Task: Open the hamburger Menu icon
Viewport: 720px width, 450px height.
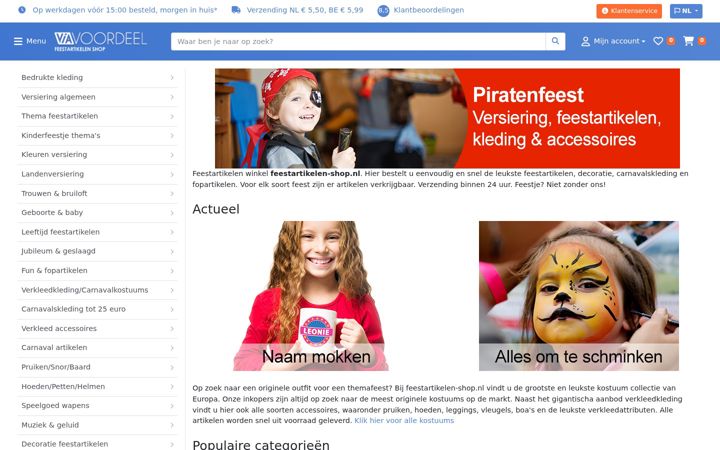Action: [18, 41]
